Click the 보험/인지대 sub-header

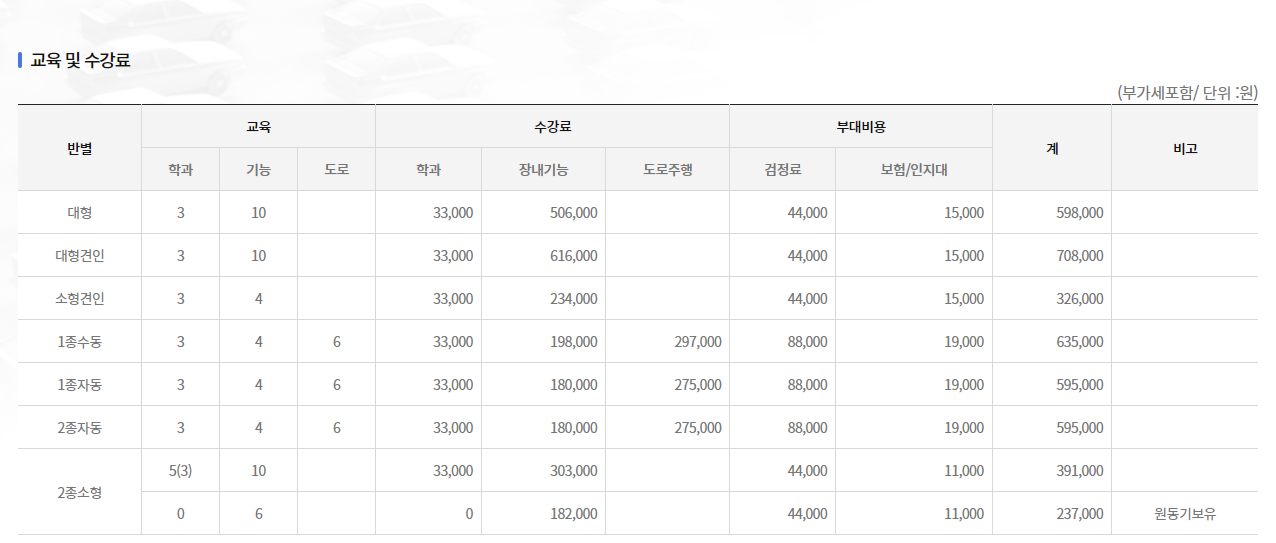(914, 170)
